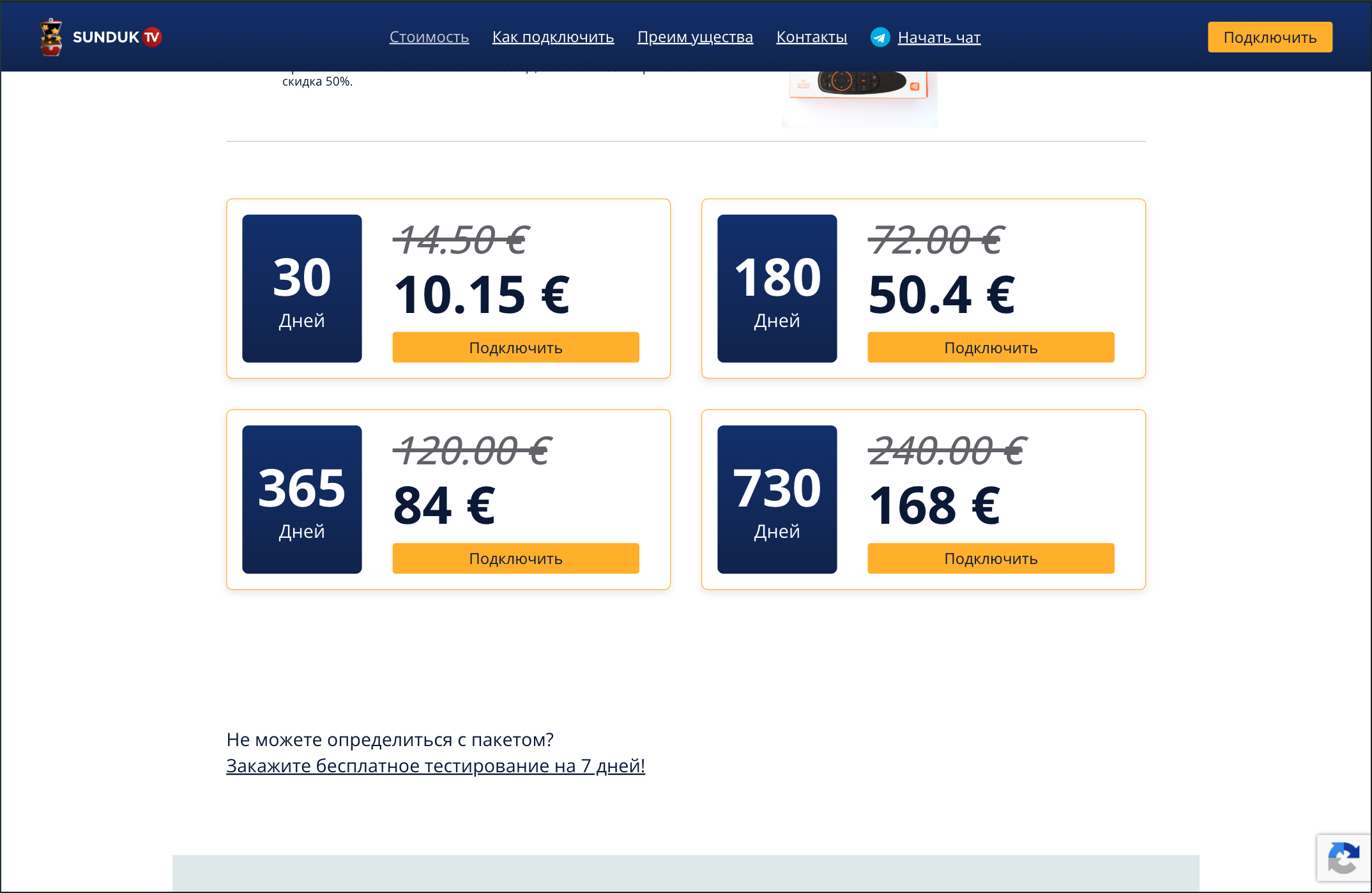Image resolution: width=1372 pixels, height=893 pixels.
Task: Click the Sunduk TV chest logo icon
Action: coord(51,37)
